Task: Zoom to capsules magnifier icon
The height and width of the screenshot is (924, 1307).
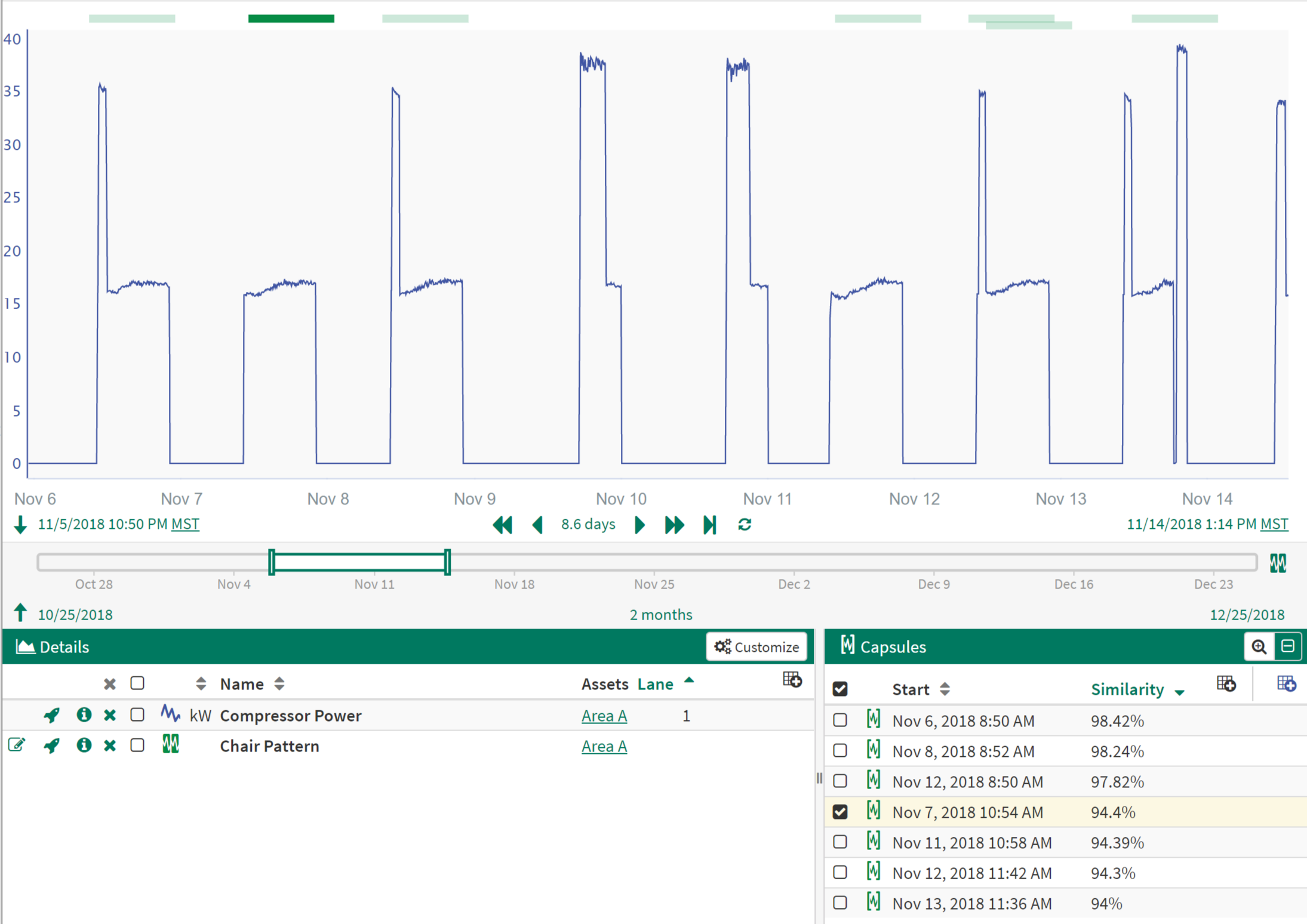Action: point(1259,646)
